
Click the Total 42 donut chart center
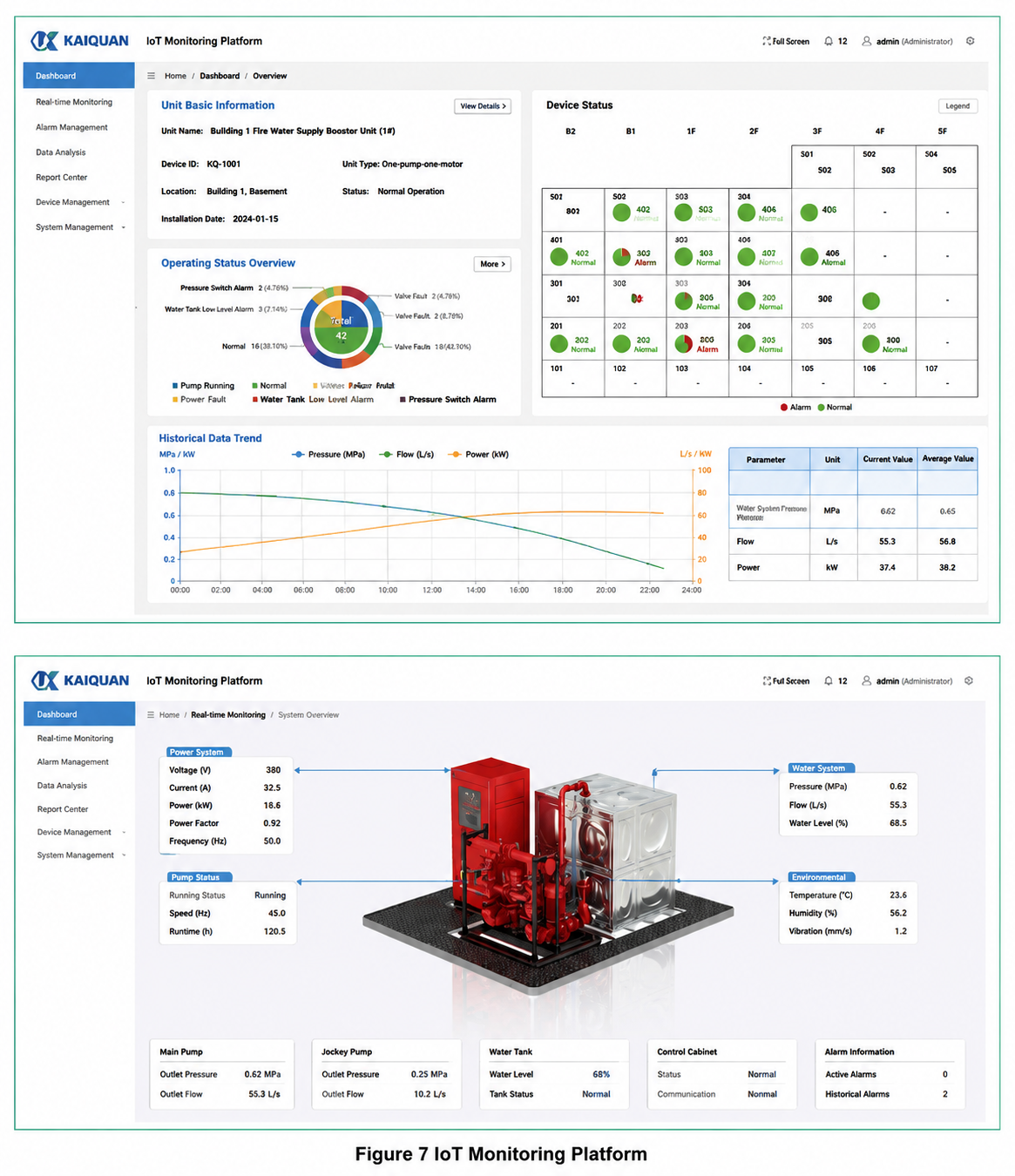pyautogui.click(x=341, y=328)
